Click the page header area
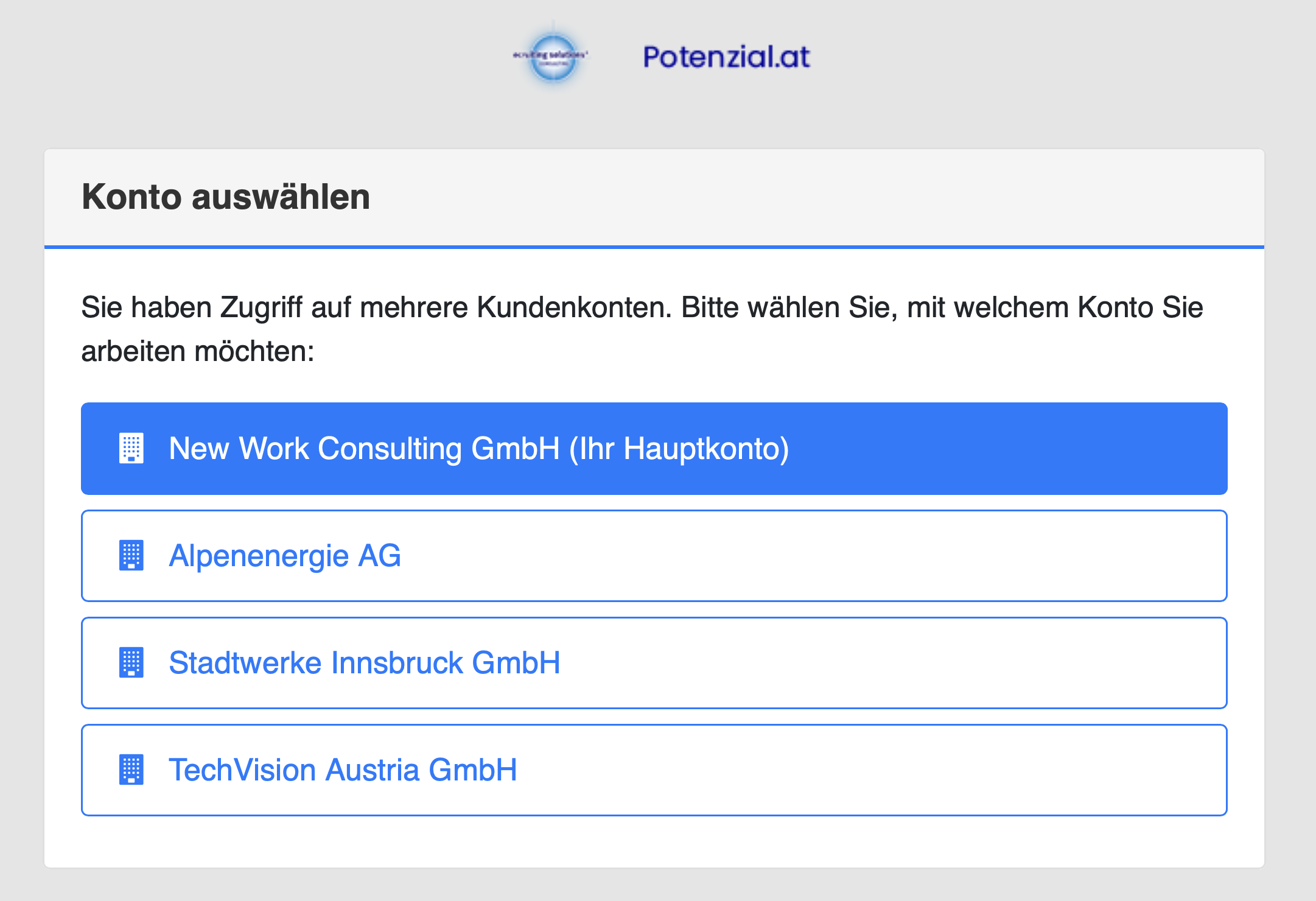The image size is (1316, 901). (657, 57)
